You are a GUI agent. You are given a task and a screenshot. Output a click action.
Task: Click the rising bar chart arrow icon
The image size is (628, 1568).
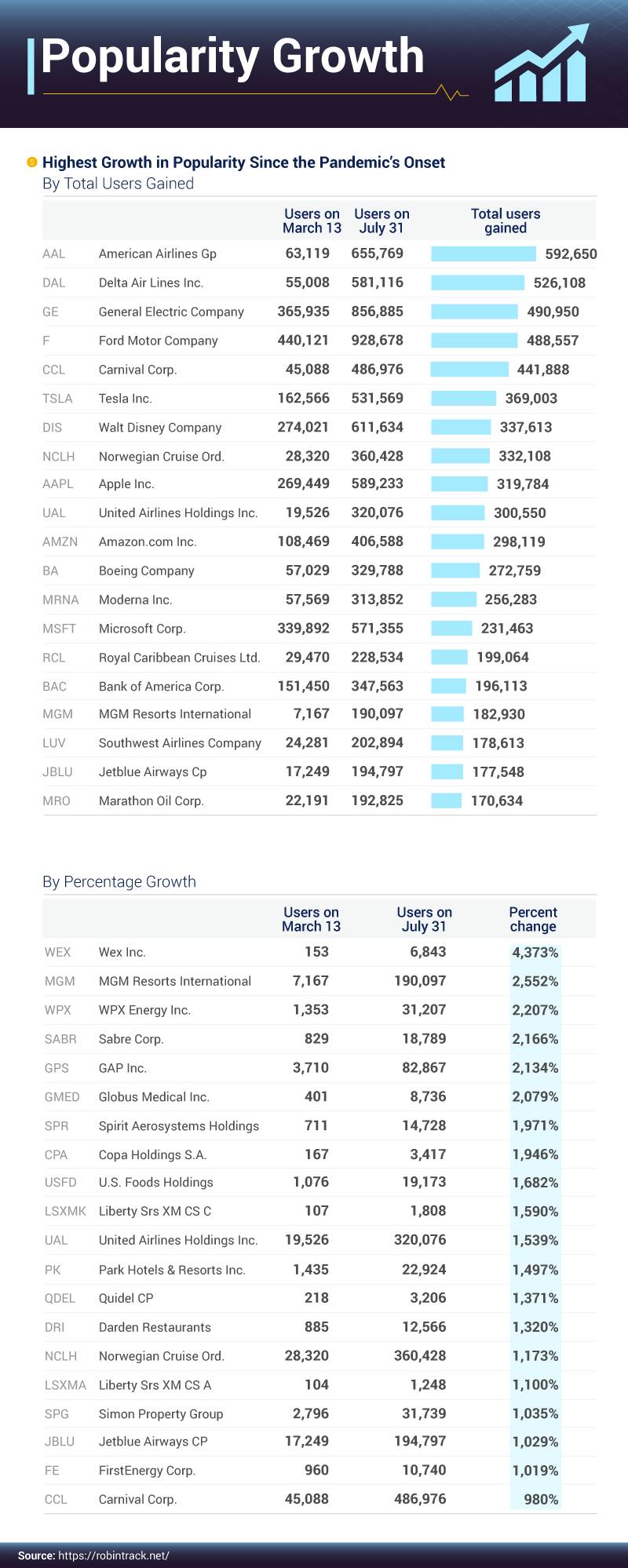click(x=541, y=64)
